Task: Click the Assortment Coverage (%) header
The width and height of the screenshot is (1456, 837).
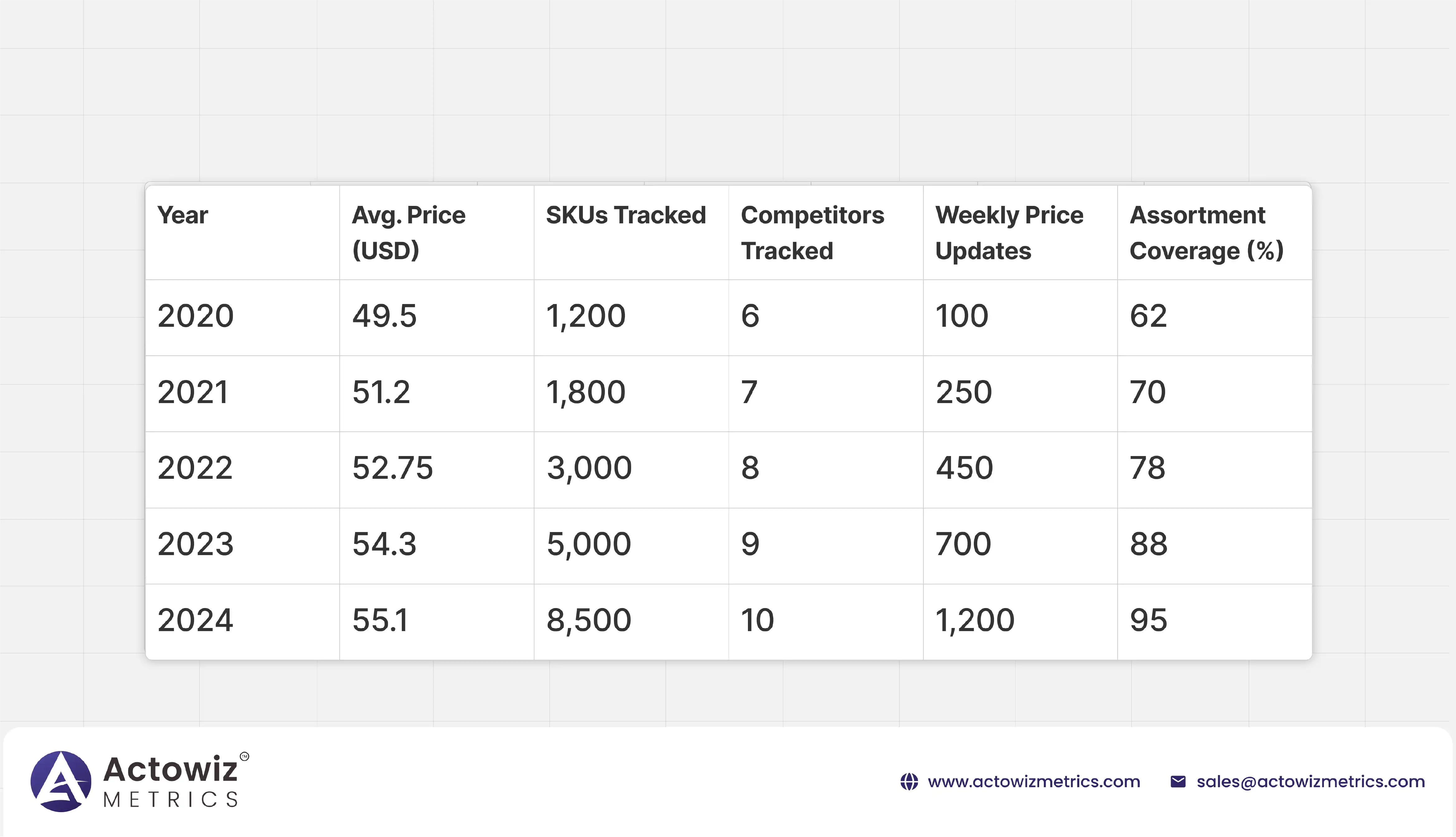Action: pos(1206,232)
